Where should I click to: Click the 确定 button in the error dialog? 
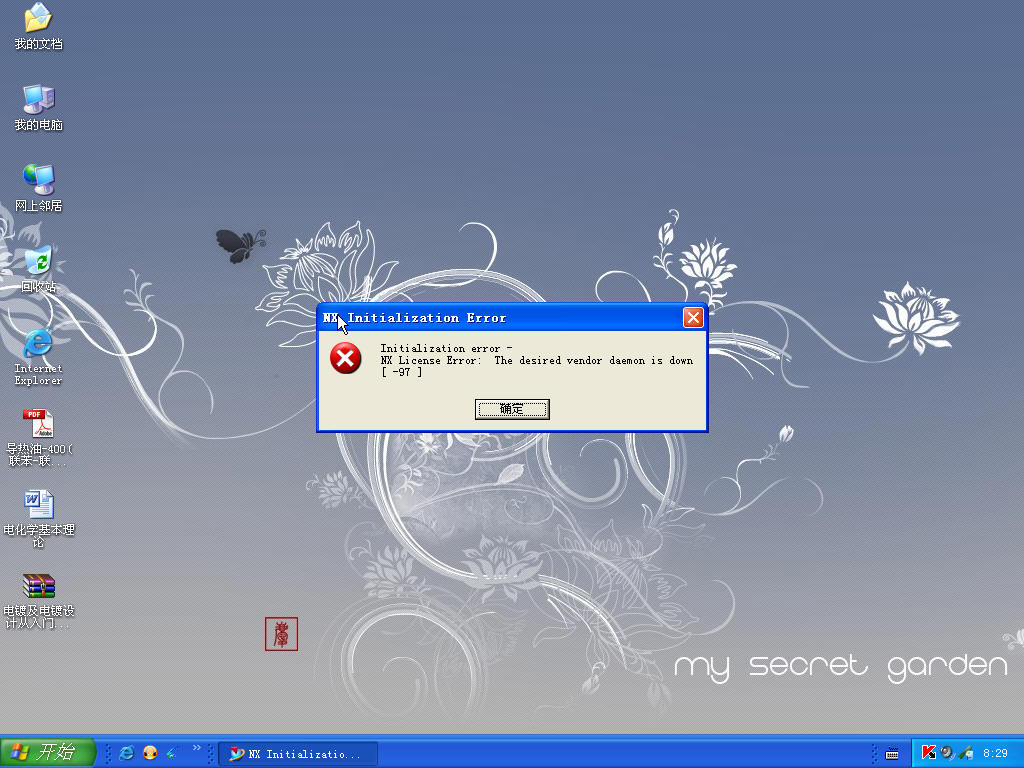512,409
